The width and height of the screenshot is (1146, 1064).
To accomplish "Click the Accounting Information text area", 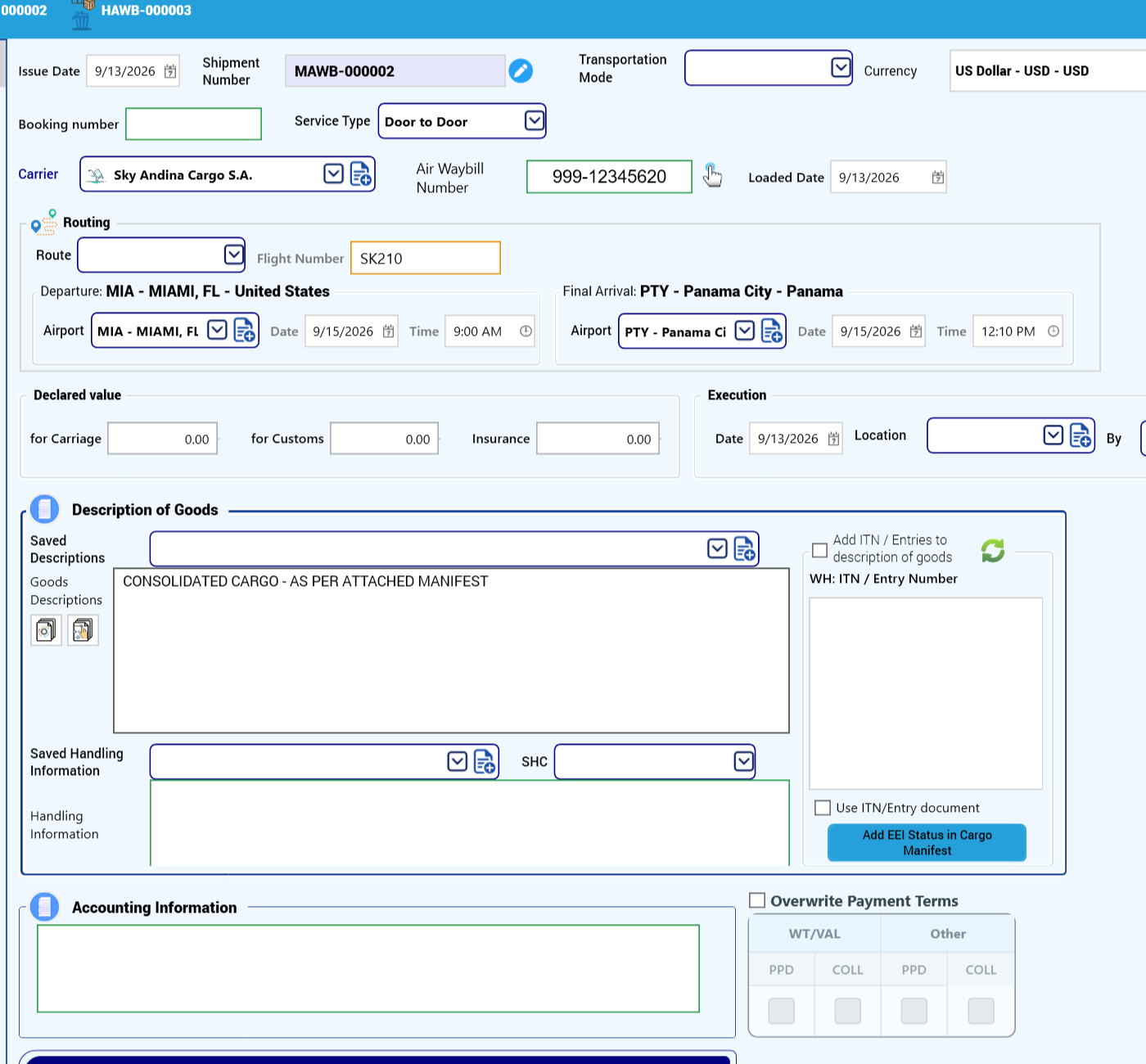I will (368, 968).
